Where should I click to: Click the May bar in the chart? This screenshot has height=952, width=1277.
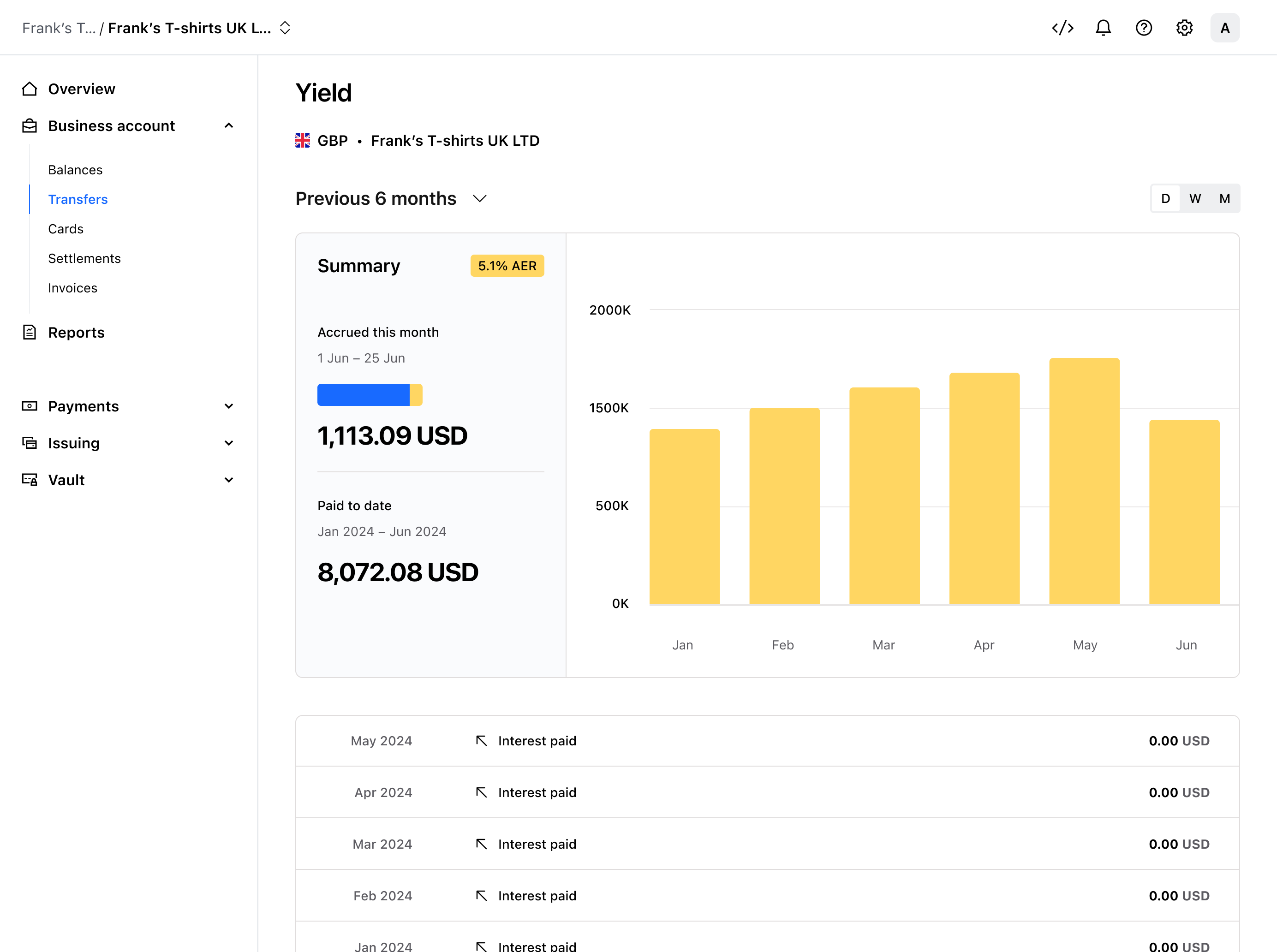coord(1085,481)
